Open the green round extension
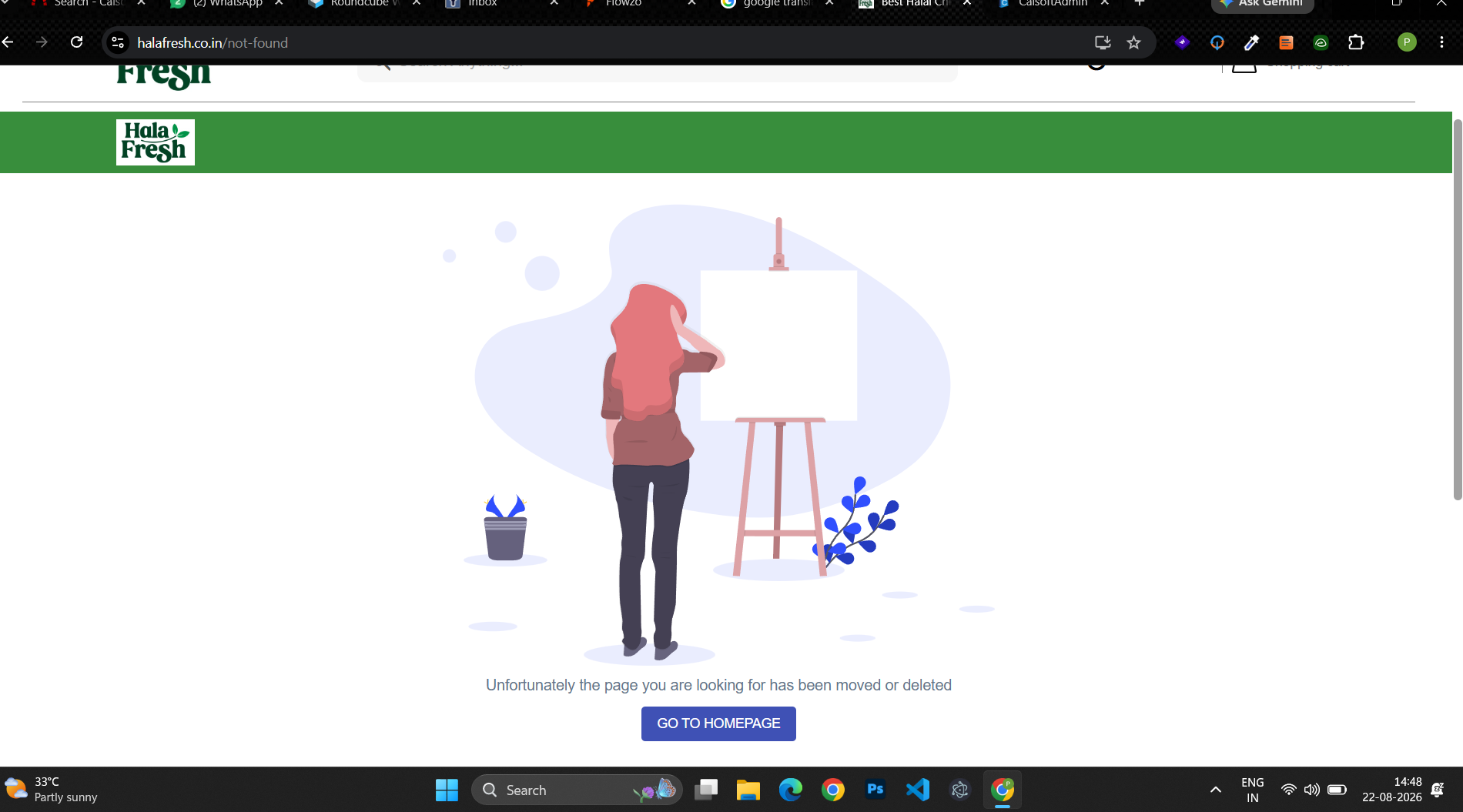This screenshot has width=1463, height=812. (x=1321, y=42)
